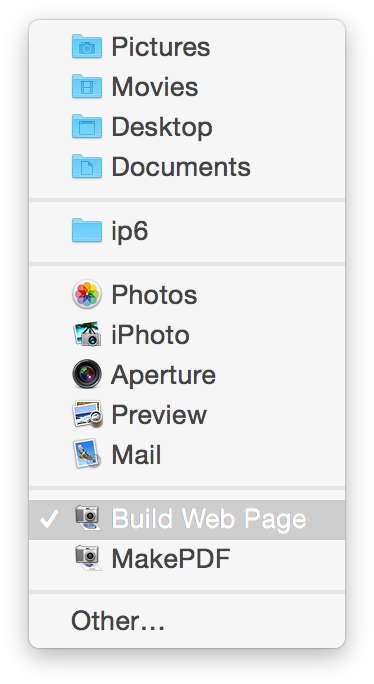This screenshot has height=684, width=374.
Task: Click the Desktop folder icon
Action: point(87,127)
